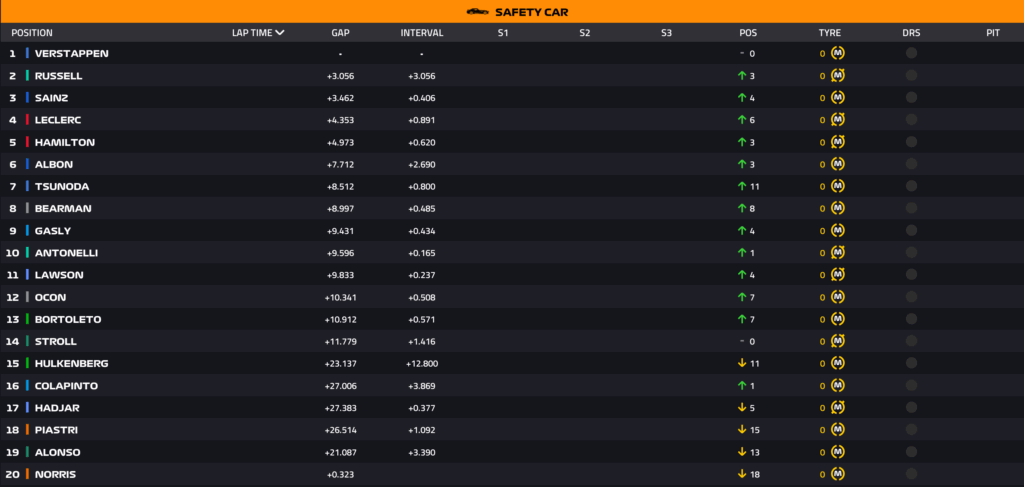Viewport: 1024px width, 487px height.
Task: Click Gasly's medium tyre icon
Action: (x=837, y=231)
